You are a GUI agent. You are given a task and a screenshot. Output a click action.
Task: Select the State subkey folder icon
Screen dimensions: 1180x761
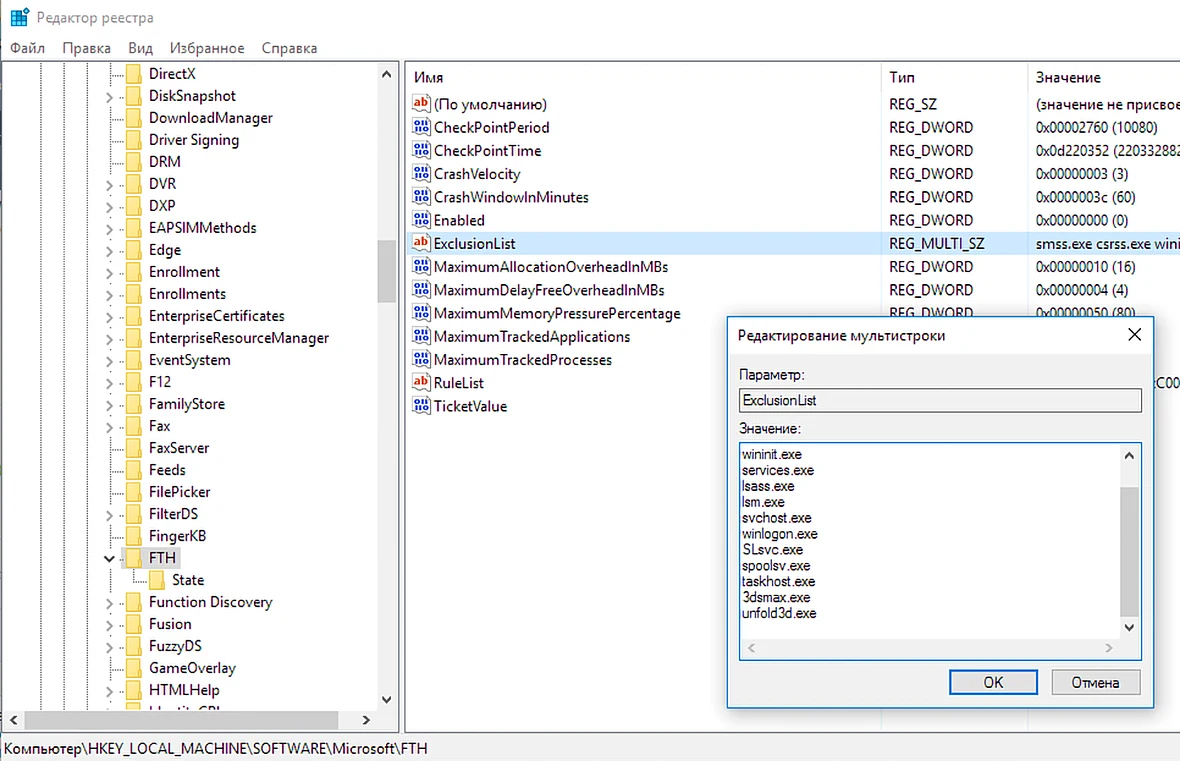click(x=157, y=580)
